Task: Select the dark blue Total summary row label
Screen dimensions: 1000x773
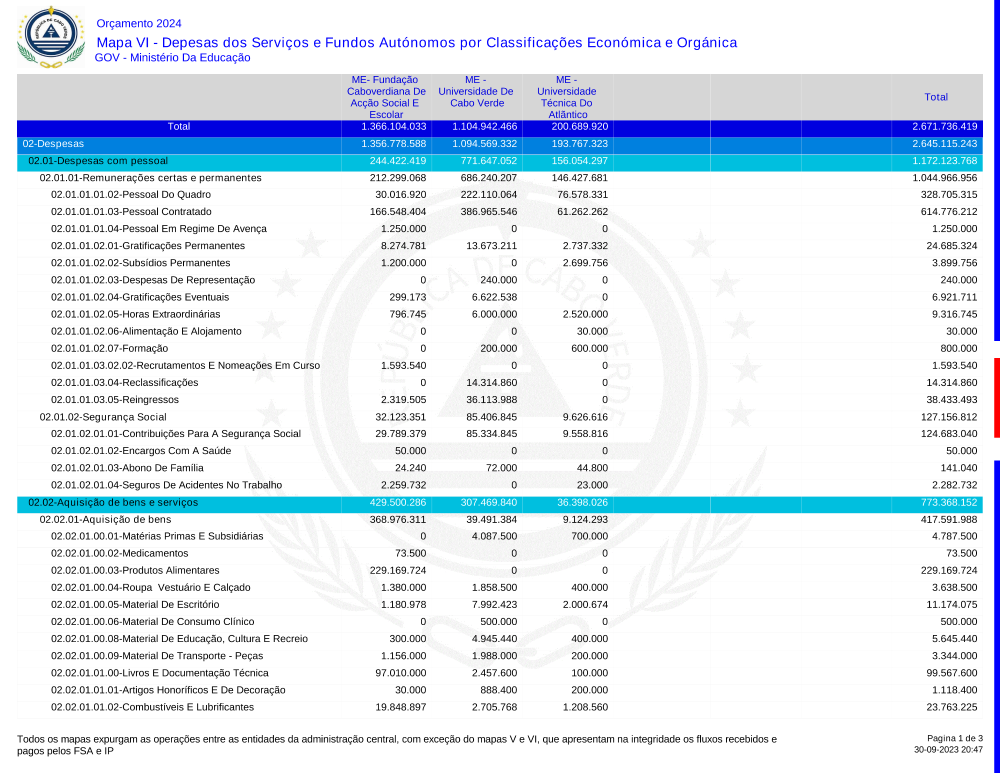Action: [179, 127]
